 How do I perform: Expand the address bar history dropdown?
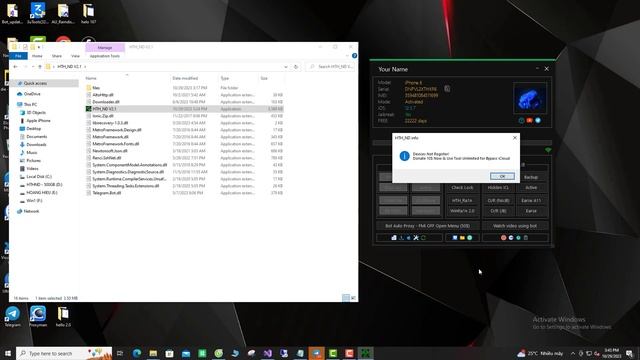(286, 67)
